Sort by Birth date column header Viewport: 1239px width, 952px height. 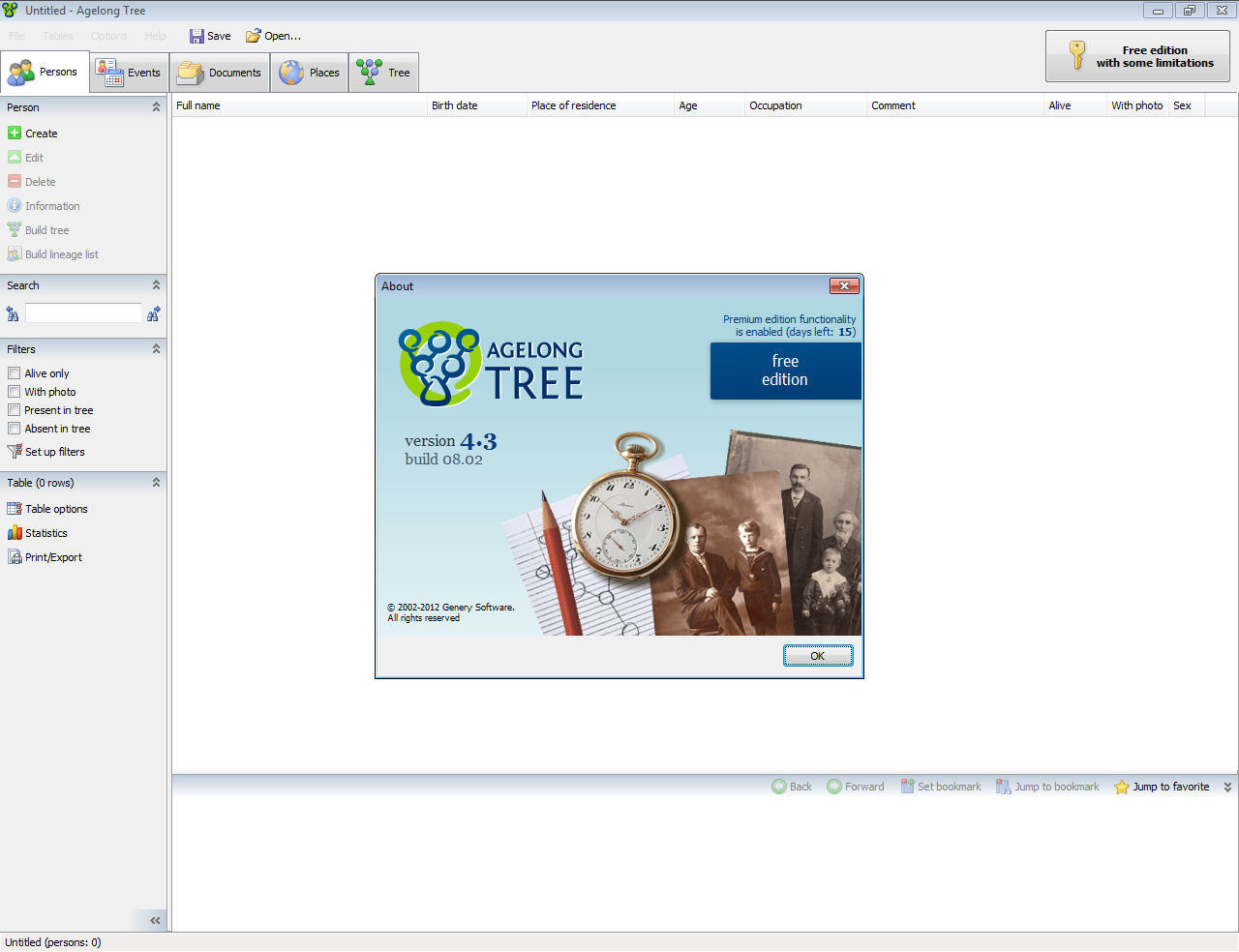pyautogui.click(x=477, y=105)
